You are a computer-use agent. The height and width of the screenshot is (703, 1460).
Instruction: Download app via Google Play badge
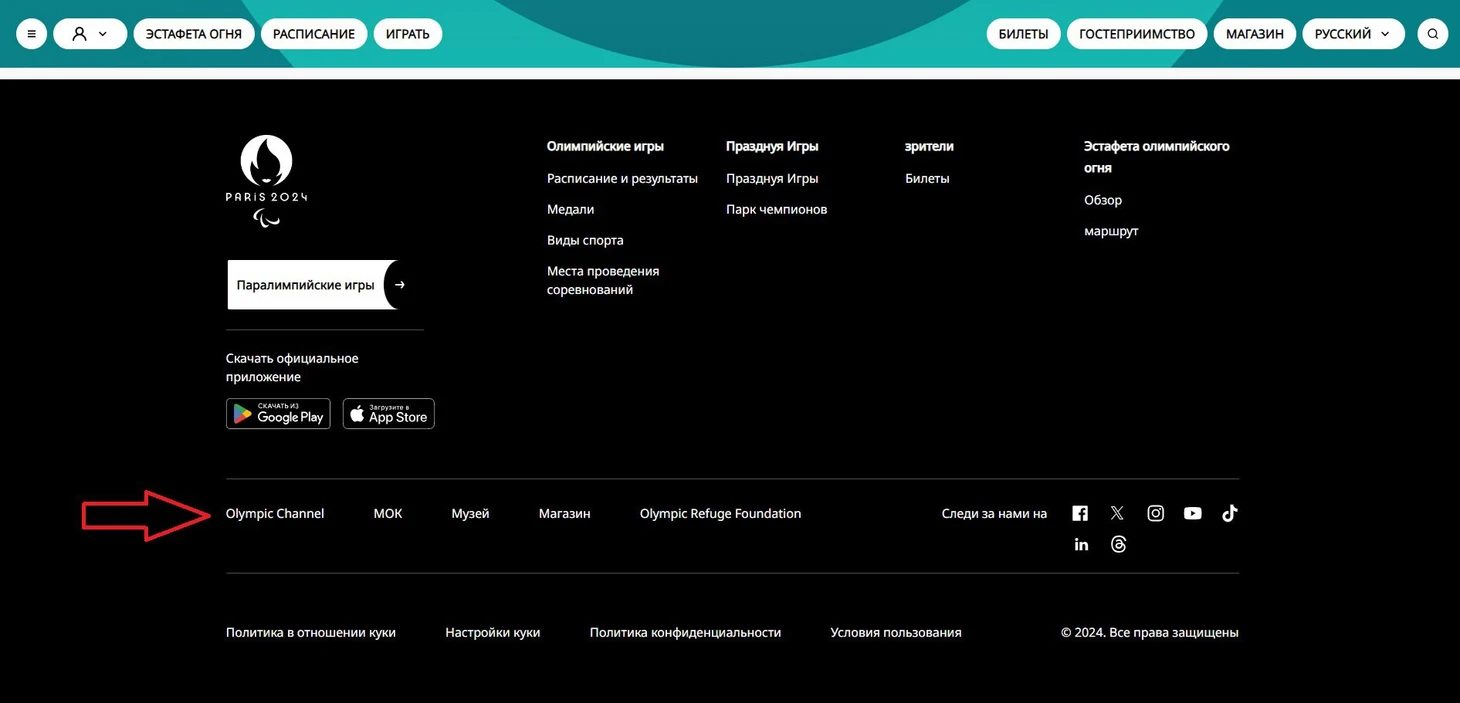click(278, 414)
